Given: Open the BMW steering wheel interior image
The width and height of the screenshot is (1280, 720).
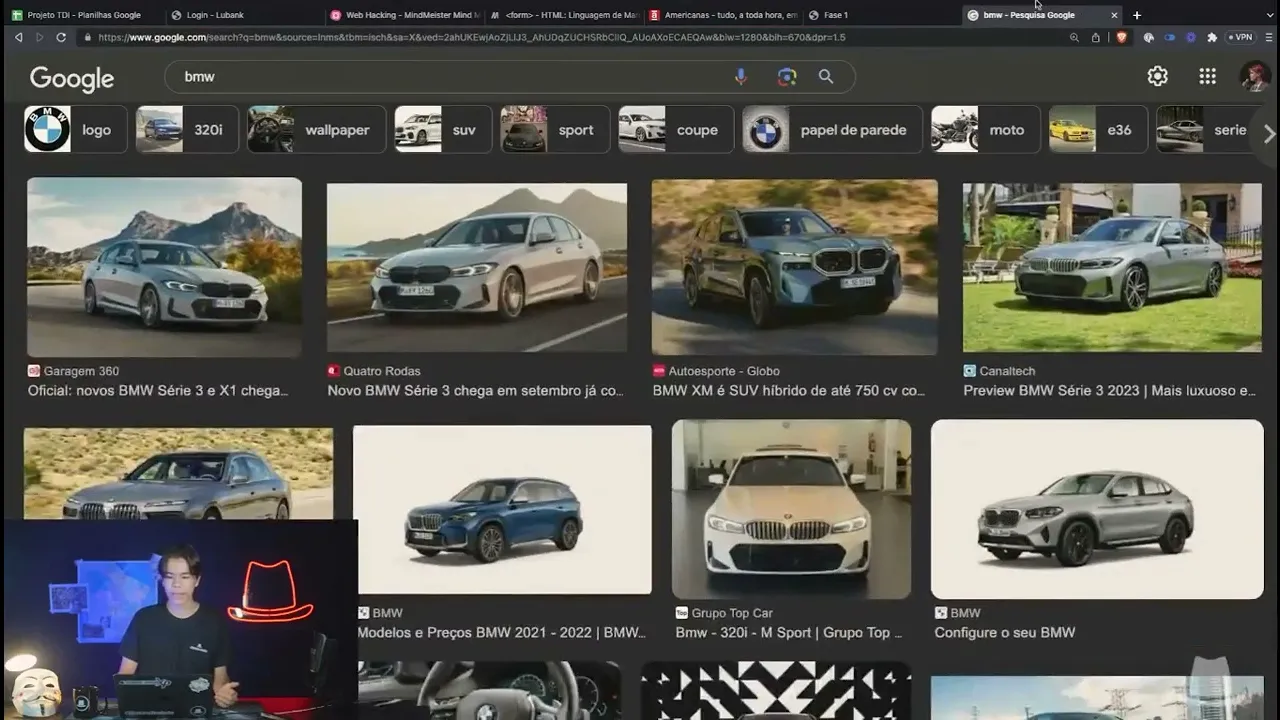Looking at the screenshot, I should (x=489, y=691).
